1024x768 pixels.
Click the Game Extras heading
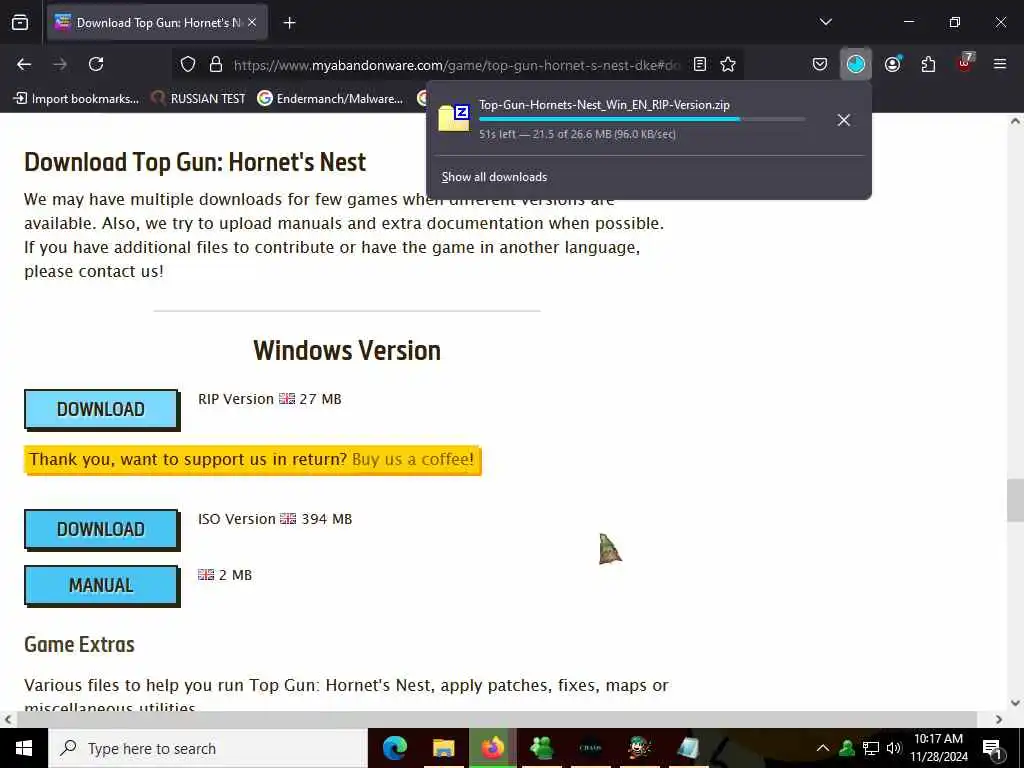click(x=79, y=645)
